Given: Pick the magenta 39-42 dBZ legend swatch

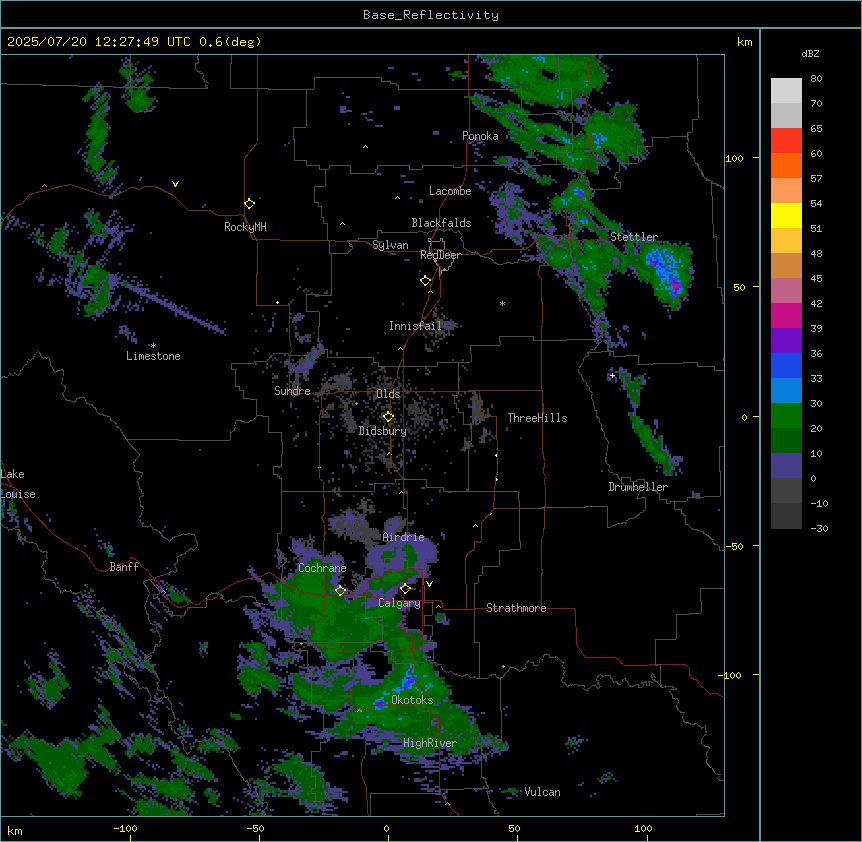Looking at the screenshot, I should click(x=786, y=315).
